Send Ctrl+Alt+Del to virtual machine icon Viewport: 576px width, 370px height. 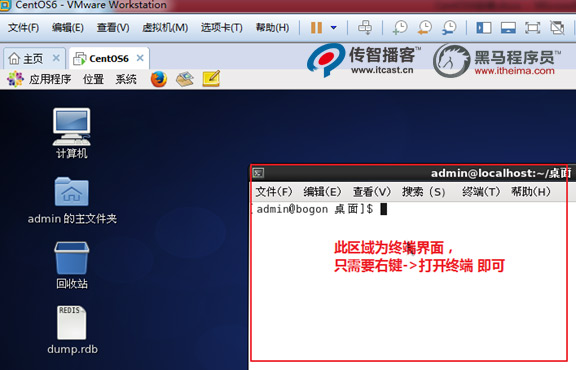365,28
